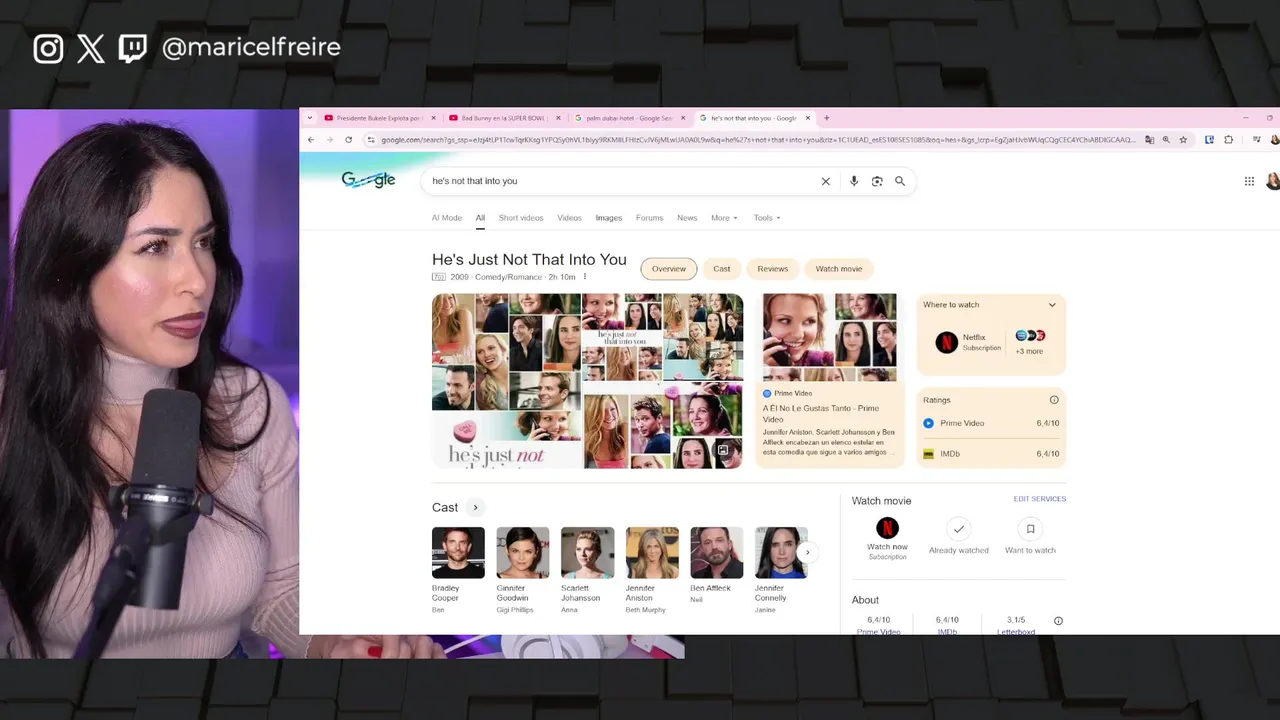Viewport: 1280px width, 720px height.
Task: Open Bradley Cooper cast photo
Action: point(458,553)
